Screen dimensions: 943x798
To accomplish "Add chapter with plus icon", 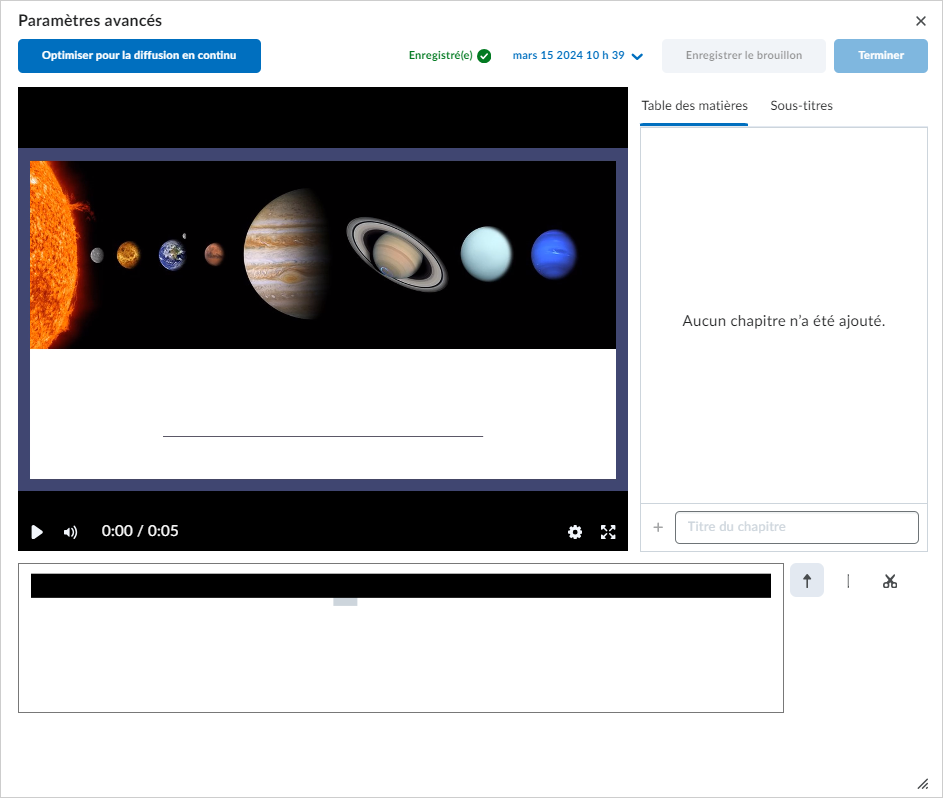I will [x=658, y=527].
